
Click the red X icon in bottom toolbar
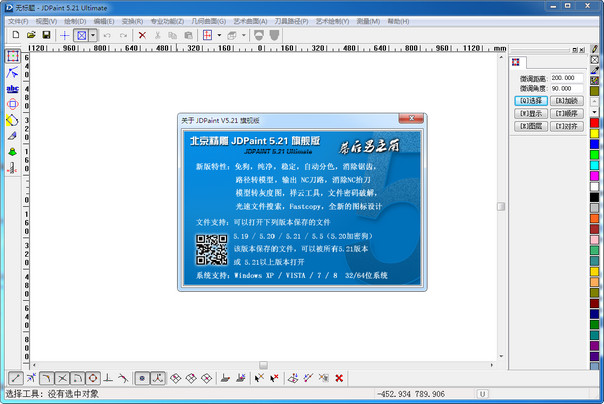(340, 378)
